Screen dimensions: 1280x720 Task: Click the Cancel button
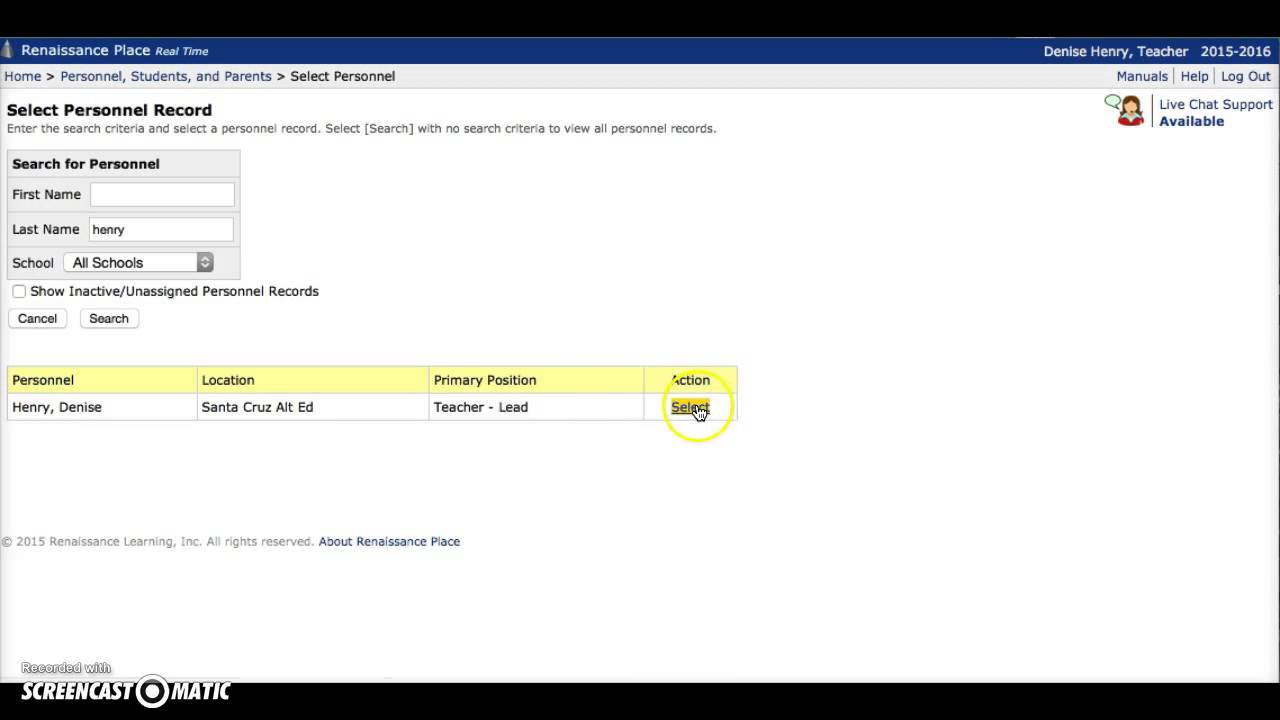click(37, 318)
